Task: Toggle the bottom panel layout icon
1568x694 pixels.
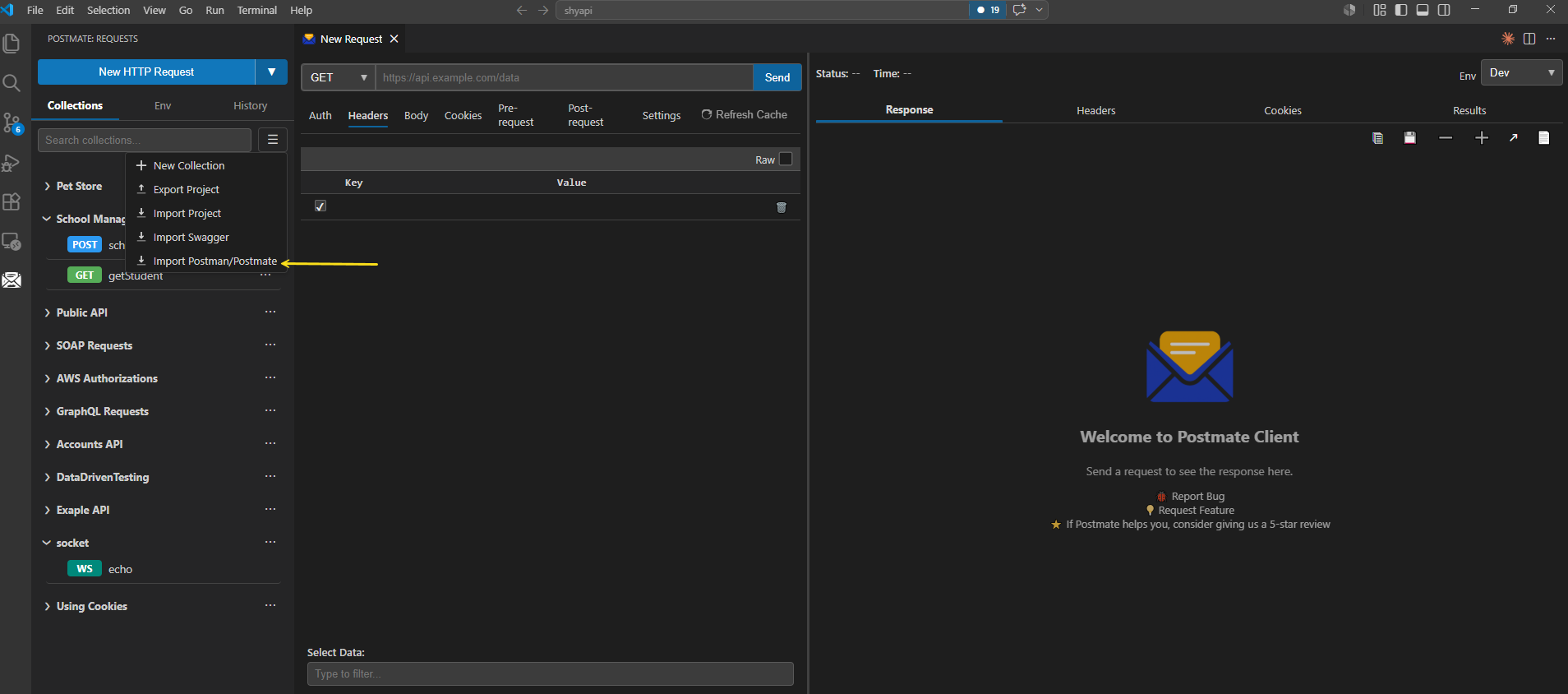Action: click(1423, 10)
